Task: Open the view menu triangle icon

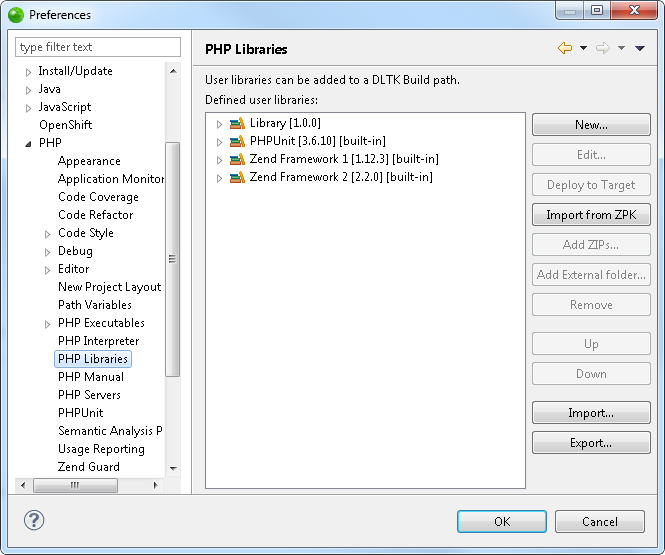Action: pos(640,48)
